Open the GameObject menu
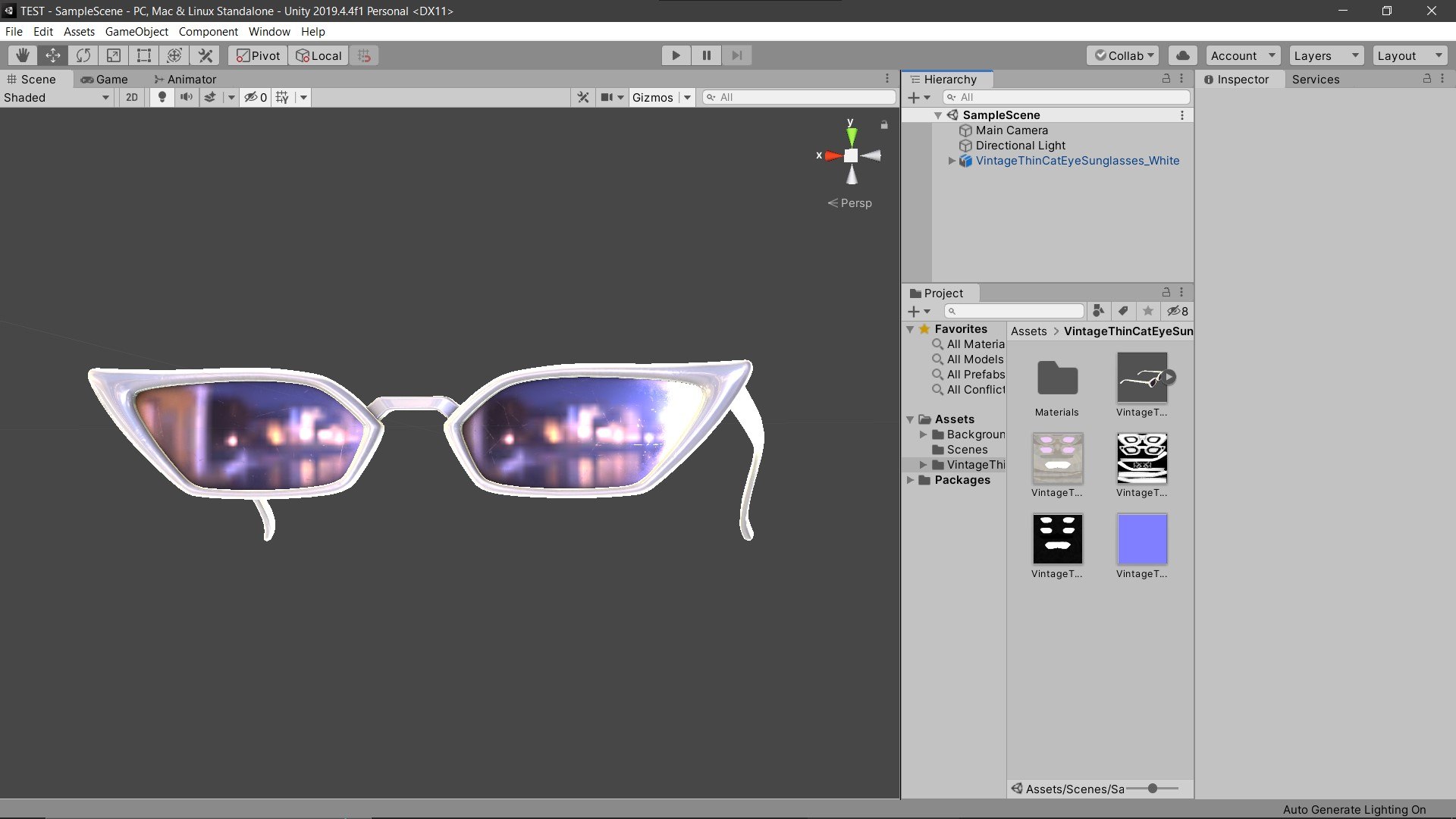The height and width of the screenshot is (819, 1456). pyautogui.click(x=136, y=32)
